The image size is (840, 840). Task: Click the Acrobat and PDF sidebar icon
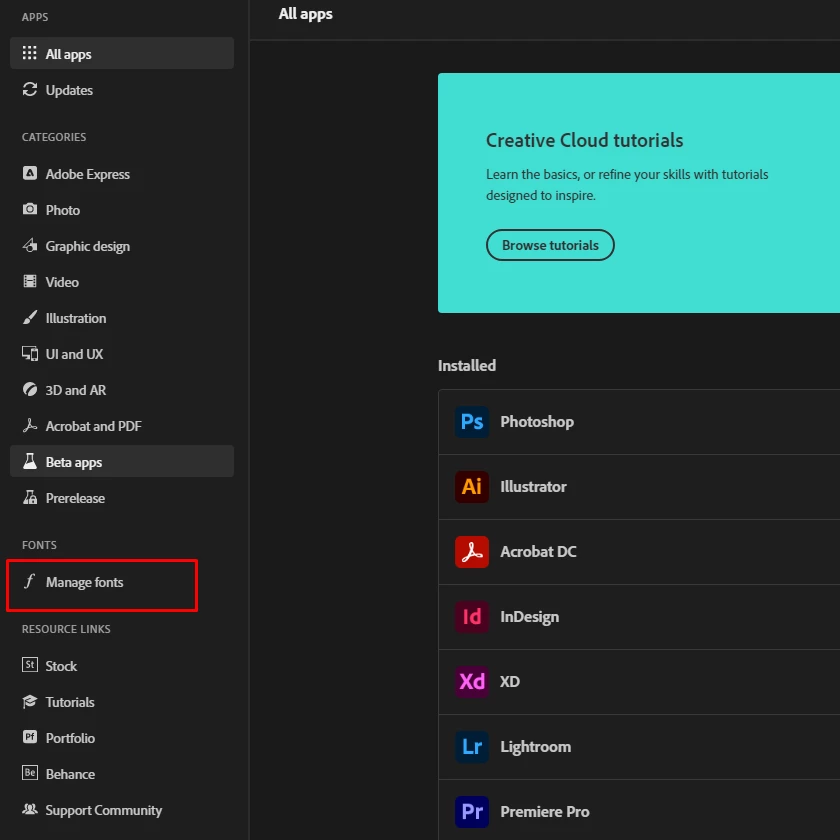coord(30,425)
